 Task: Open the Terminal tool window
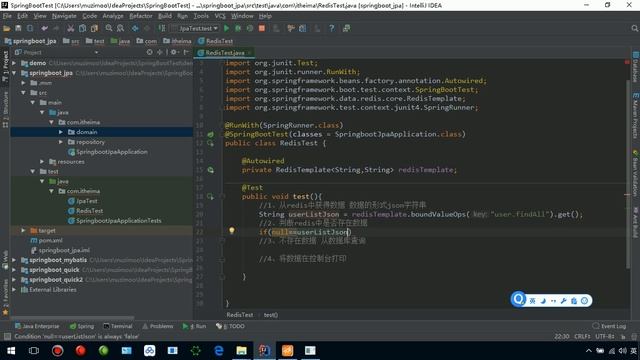click(118, 326)
